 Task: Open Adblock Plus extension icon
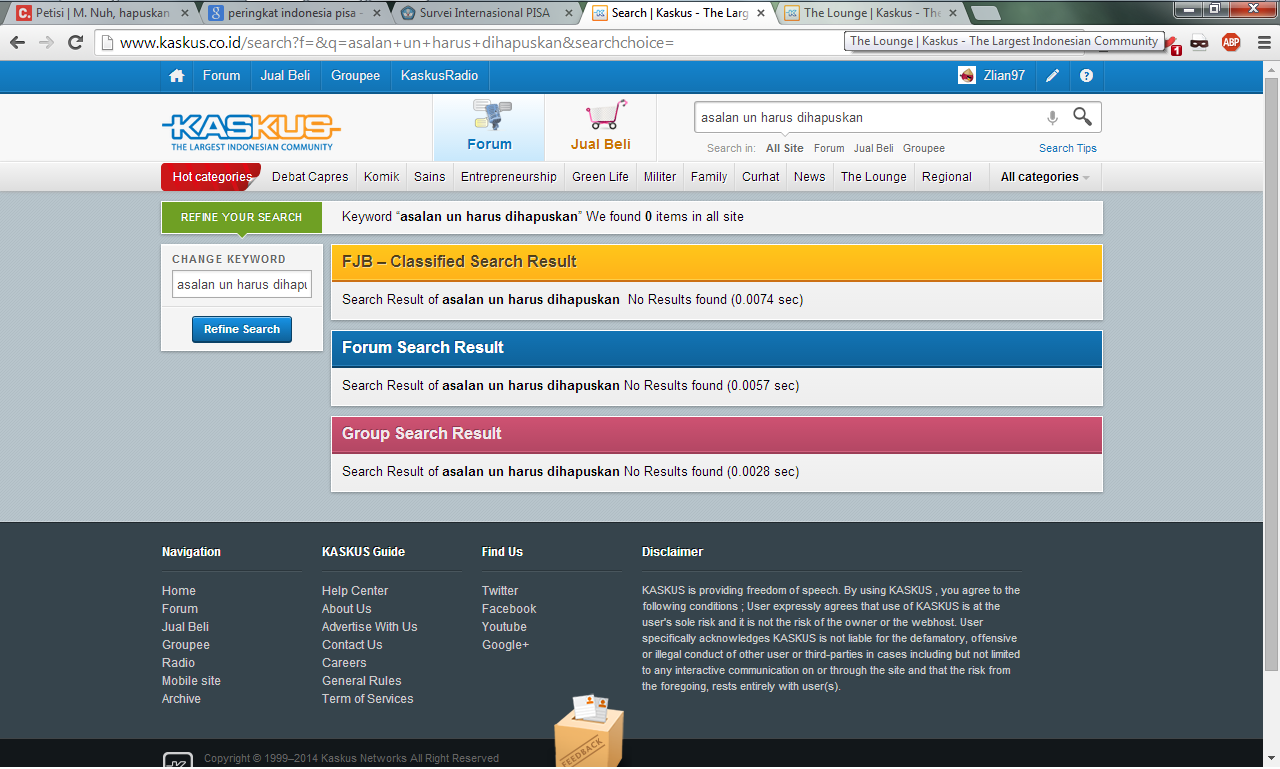click(x=1231, y=42)
